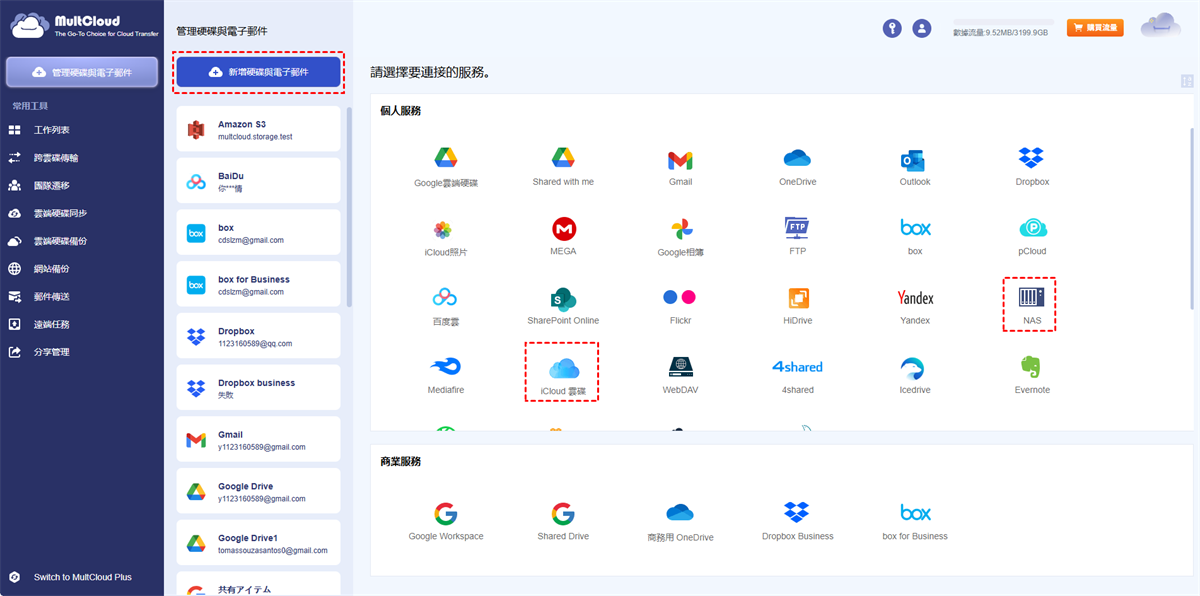Choose Google相簿 service

[680, 228]
